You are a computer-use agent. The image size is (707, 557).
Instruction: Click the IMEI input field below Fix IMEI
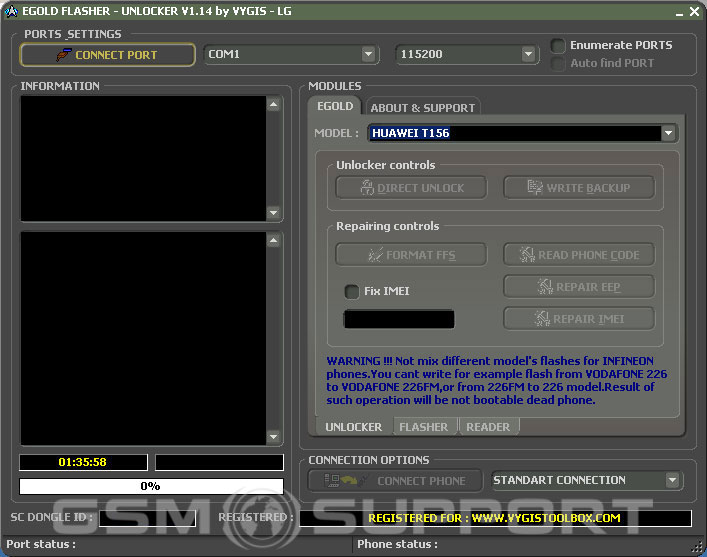[399, 319]
